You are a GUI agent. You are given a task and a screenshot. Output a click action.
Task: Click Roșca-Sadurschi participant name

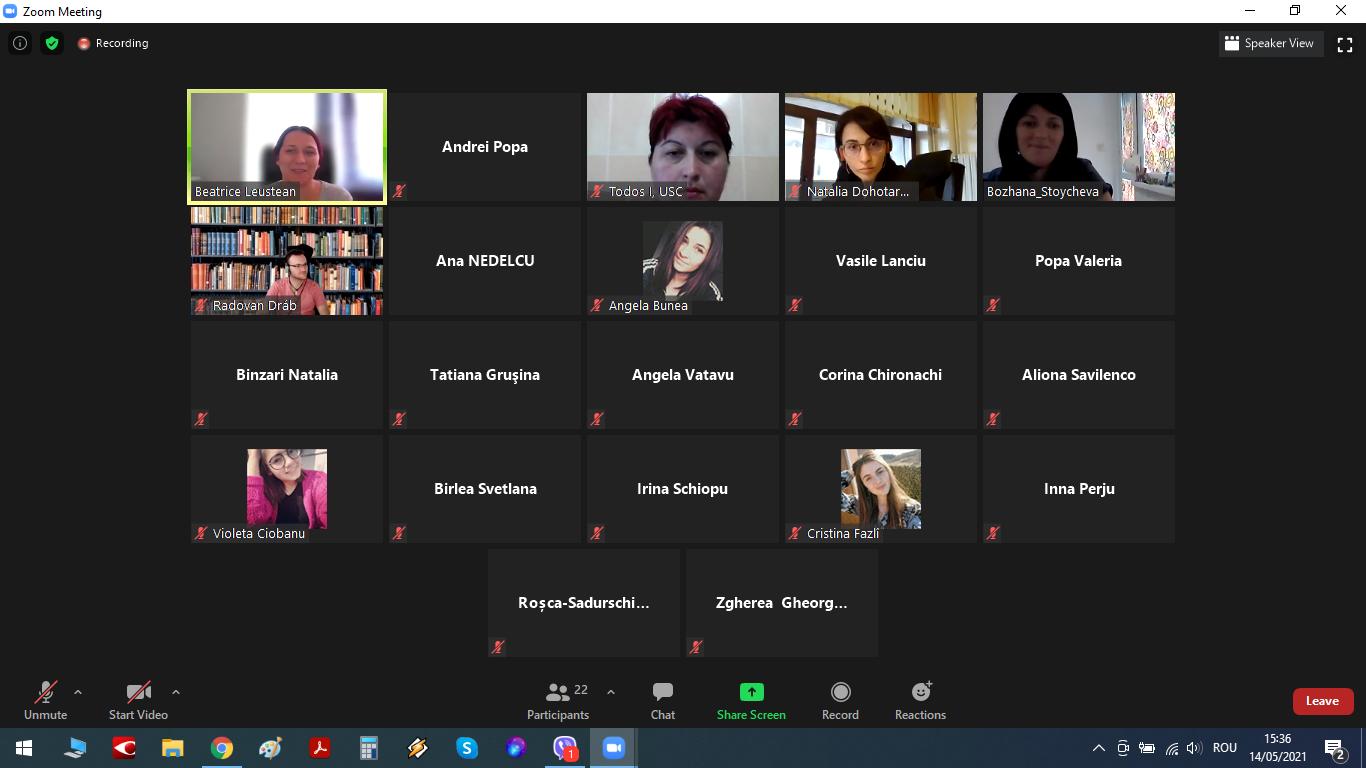(x=584, y=603)
